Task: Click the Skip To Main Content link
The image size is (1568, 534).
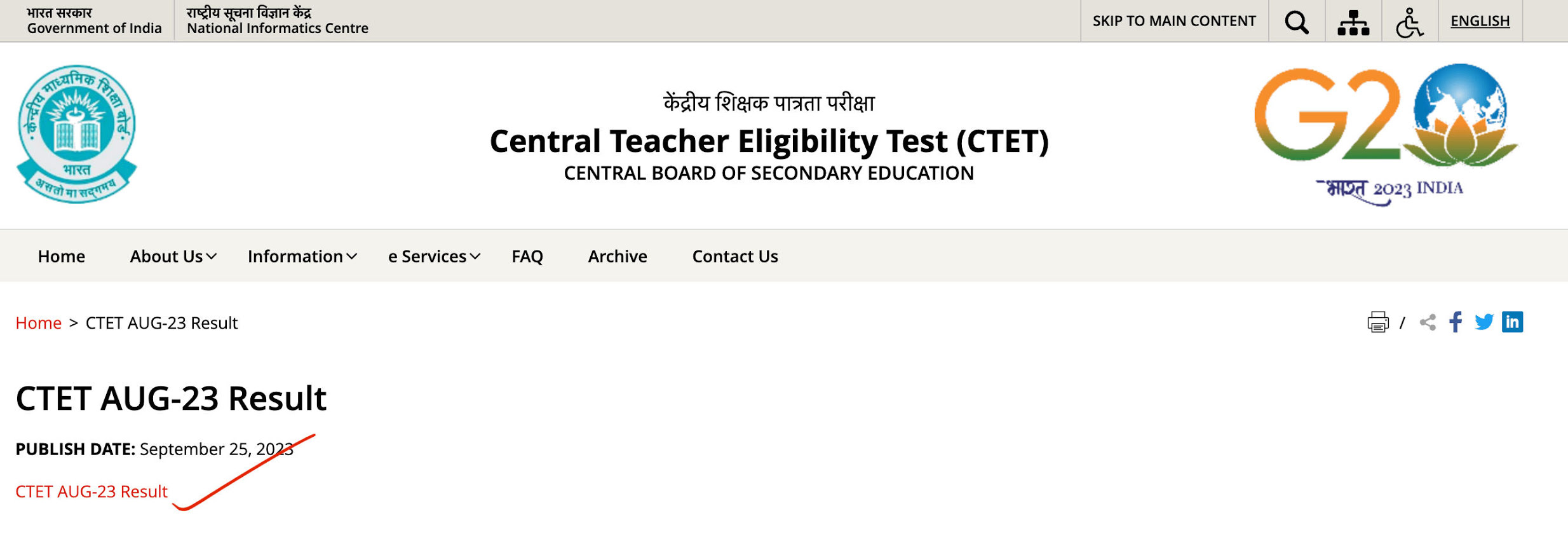Action: [x=1174, y=20]
